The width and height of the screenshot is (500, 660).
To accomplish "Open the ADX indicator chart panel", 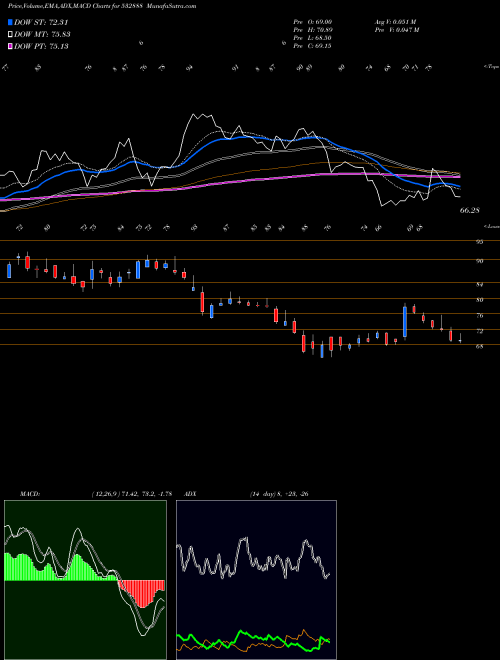I will 256,580.
